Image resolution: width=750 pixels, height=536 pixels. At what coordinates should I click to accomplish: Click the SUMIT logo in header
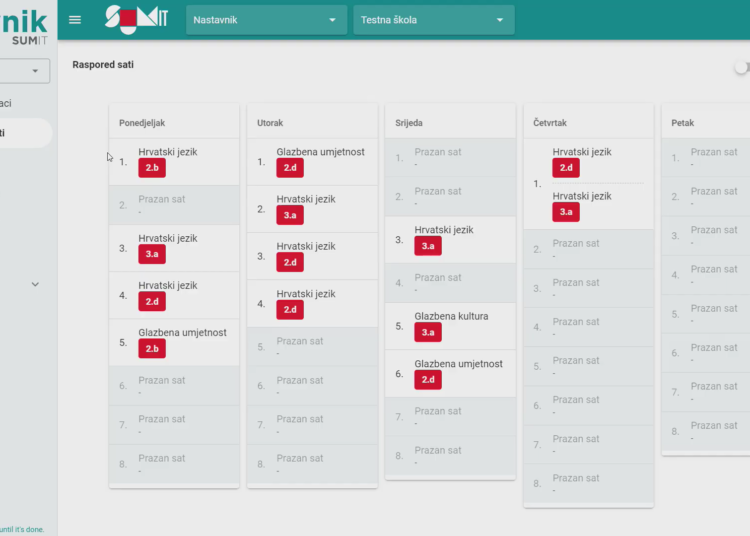(x=136, y=19)
